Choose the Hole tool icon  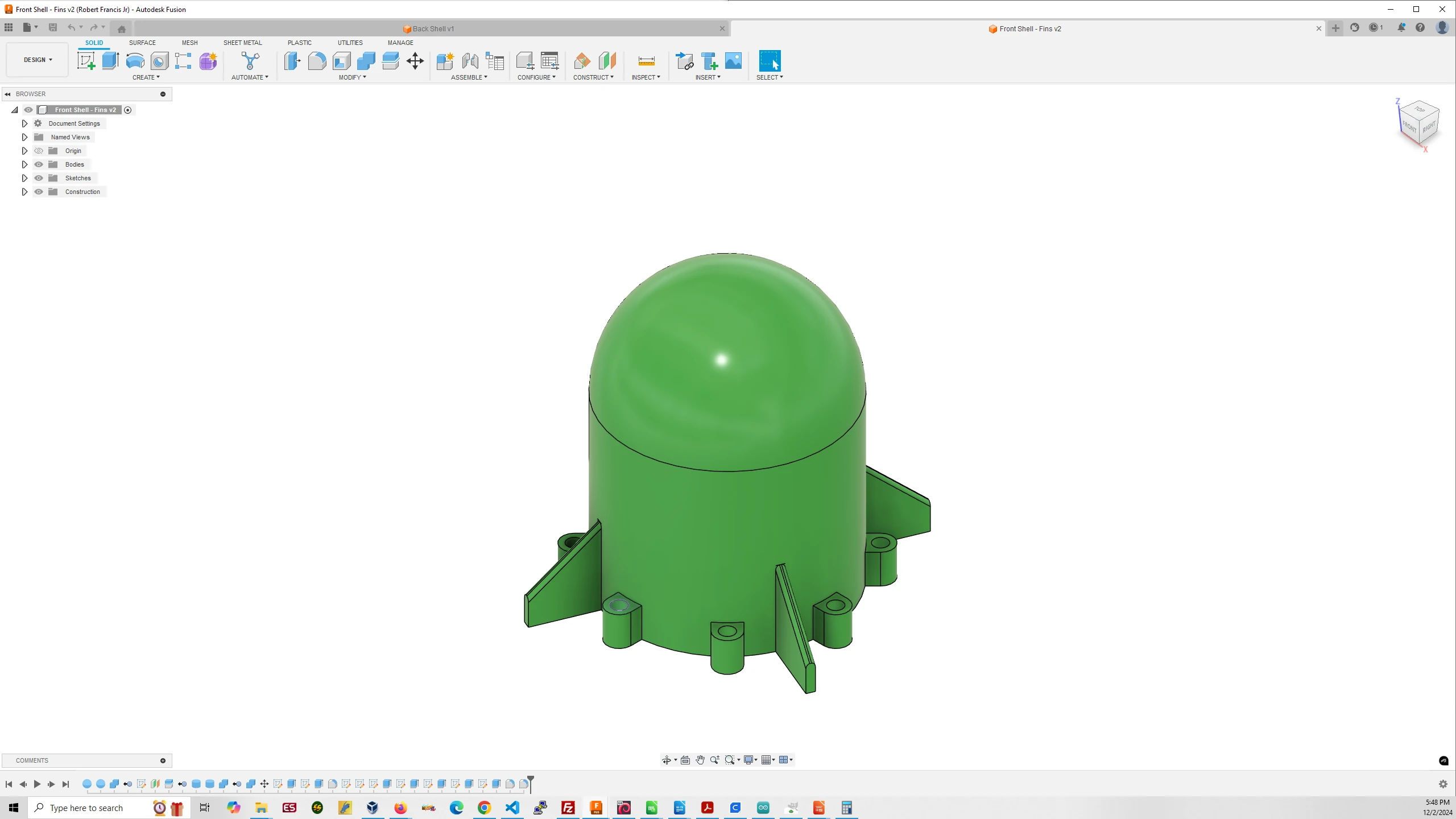click(x=159, y=61)
